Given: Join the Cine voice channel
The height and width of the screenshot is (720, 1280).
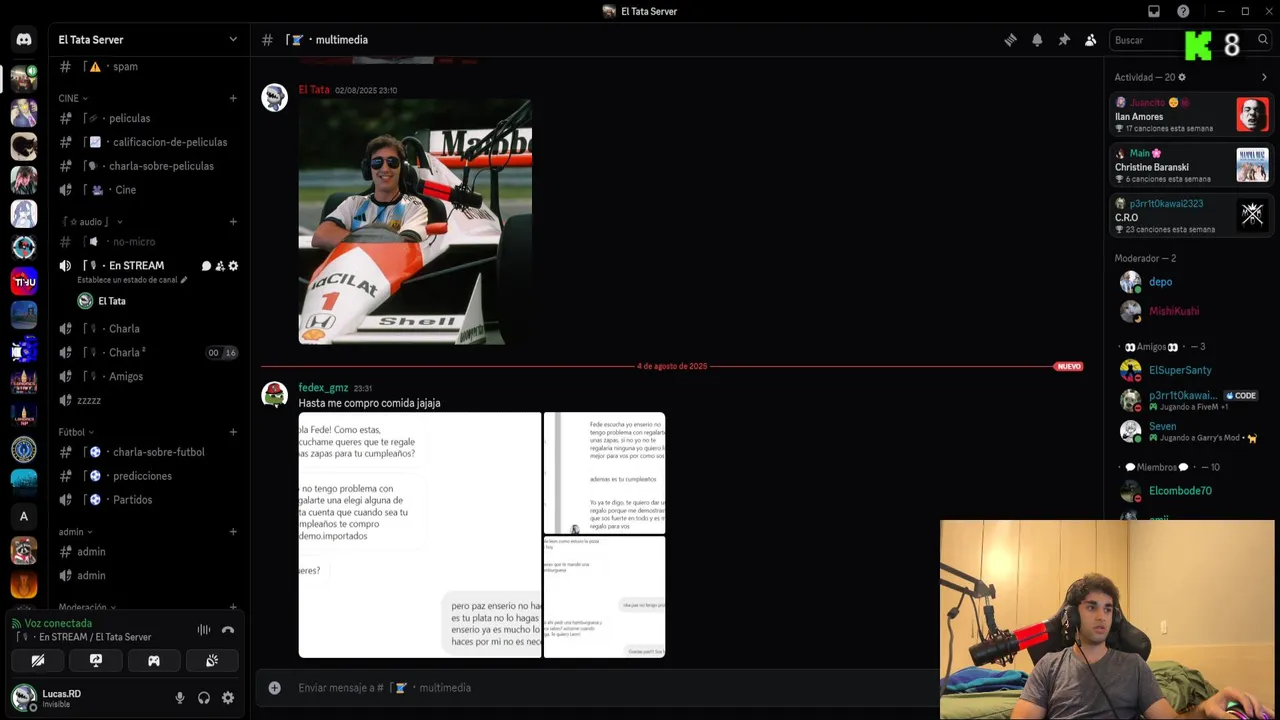Looking at the screenshot, I should coord(149,190).
